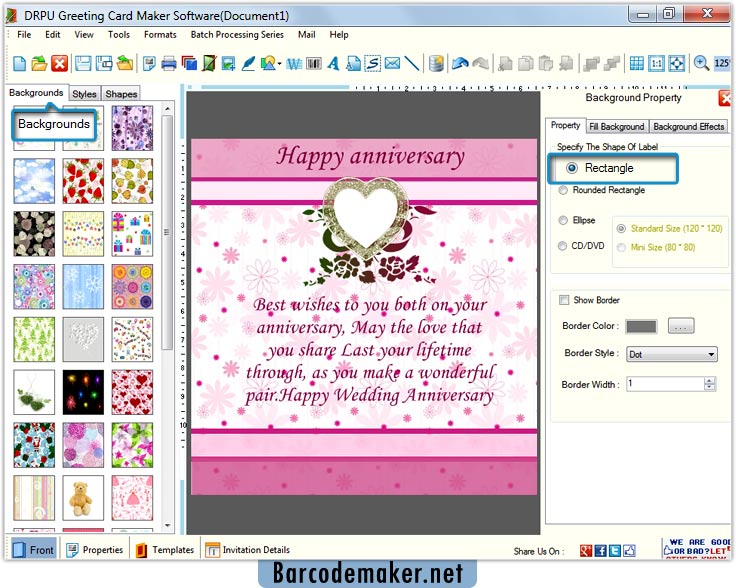The image size is (736, 588).
Task: Click the zoom magnifier icon
Action: click(x=701, y=63)
